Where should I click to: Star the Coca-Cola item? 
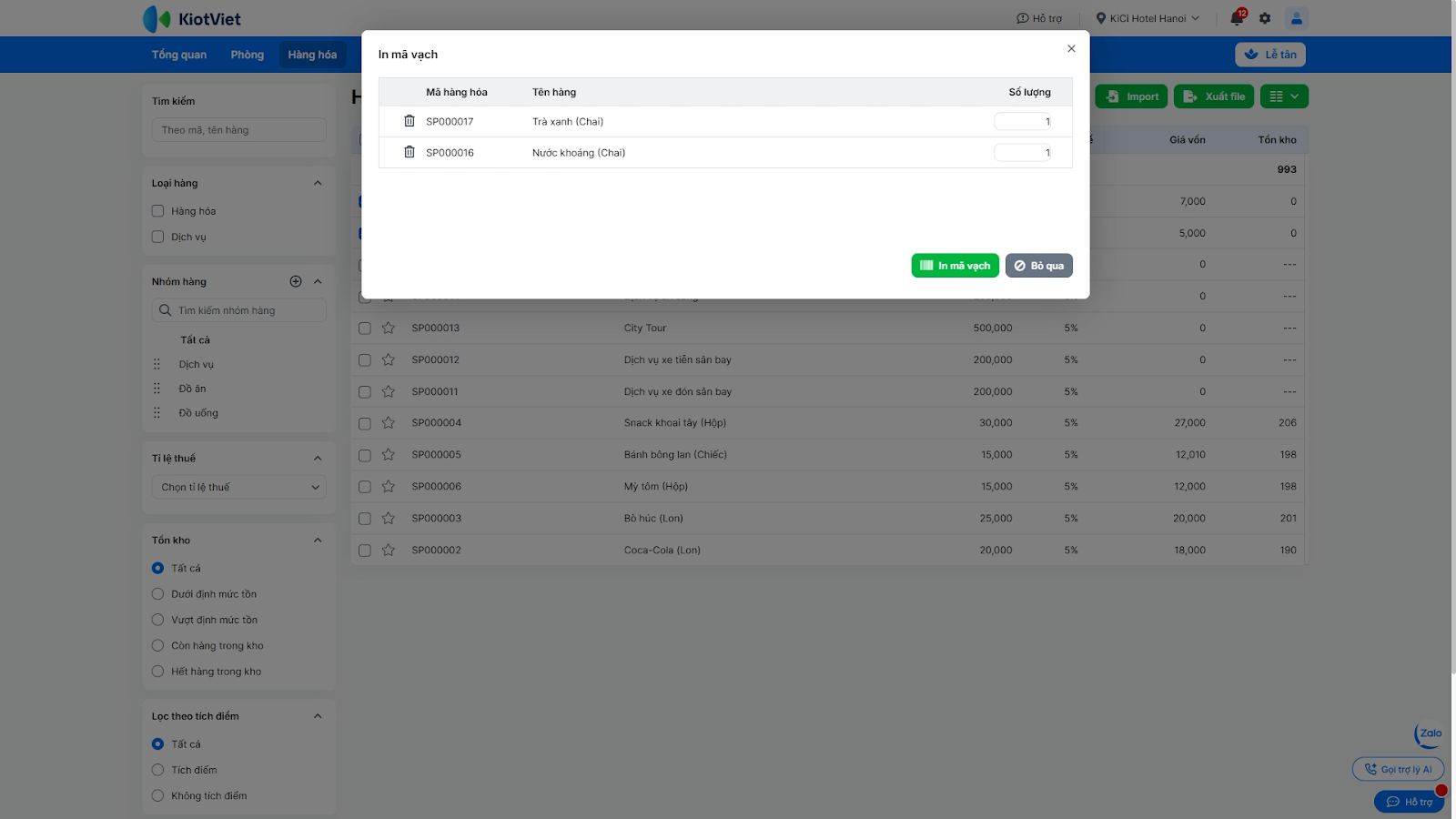click(389, 550)
